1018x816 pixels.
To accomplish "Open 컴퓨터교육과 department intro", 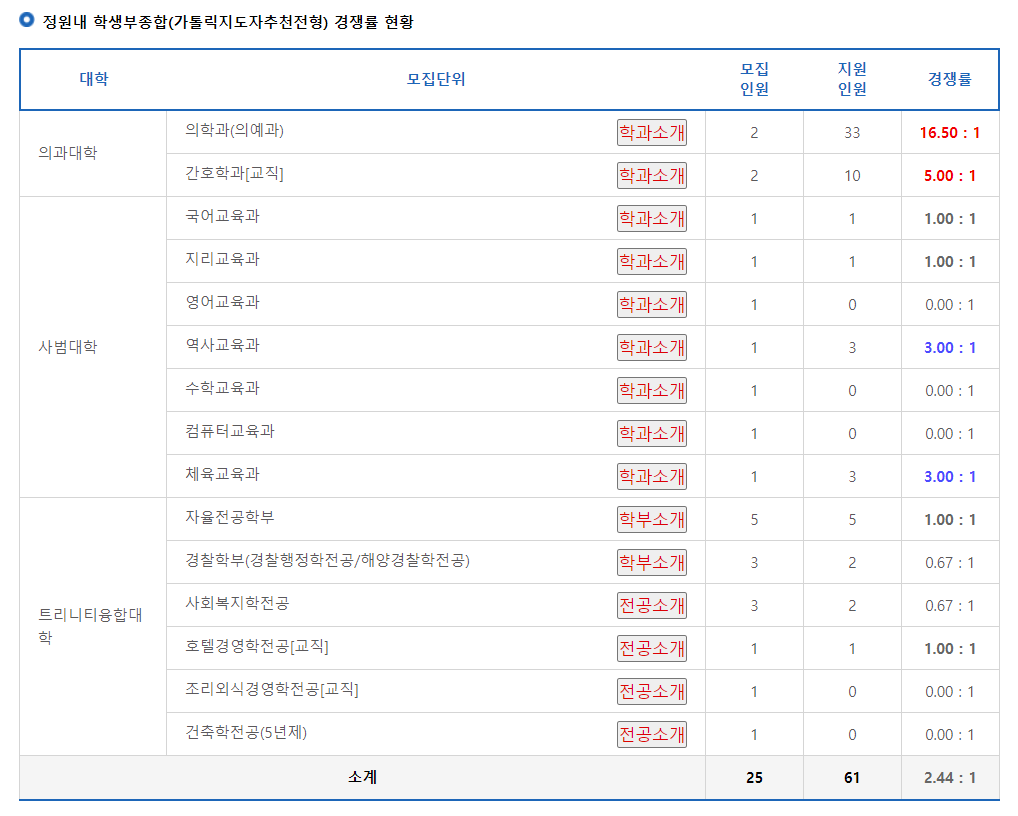I will [x=651, y=432].
